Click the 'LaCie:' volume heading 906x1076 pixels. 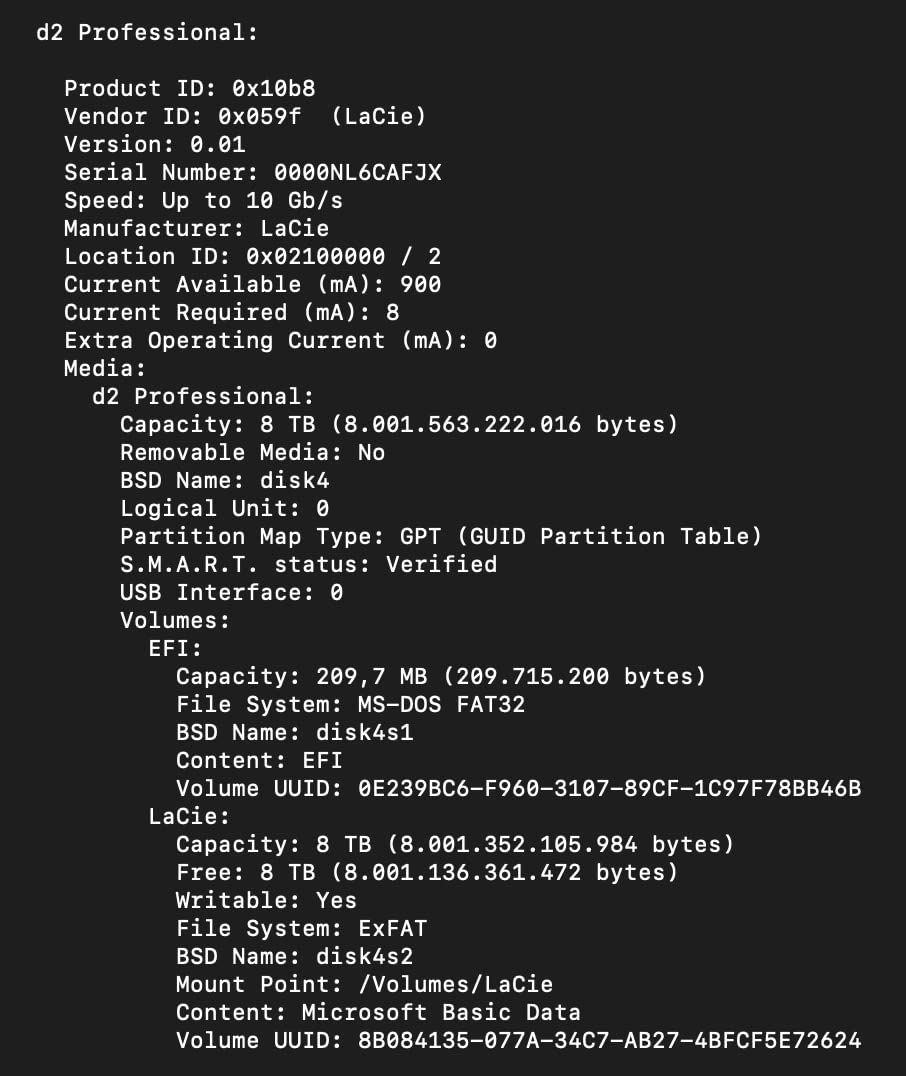[x=189, y=817]
